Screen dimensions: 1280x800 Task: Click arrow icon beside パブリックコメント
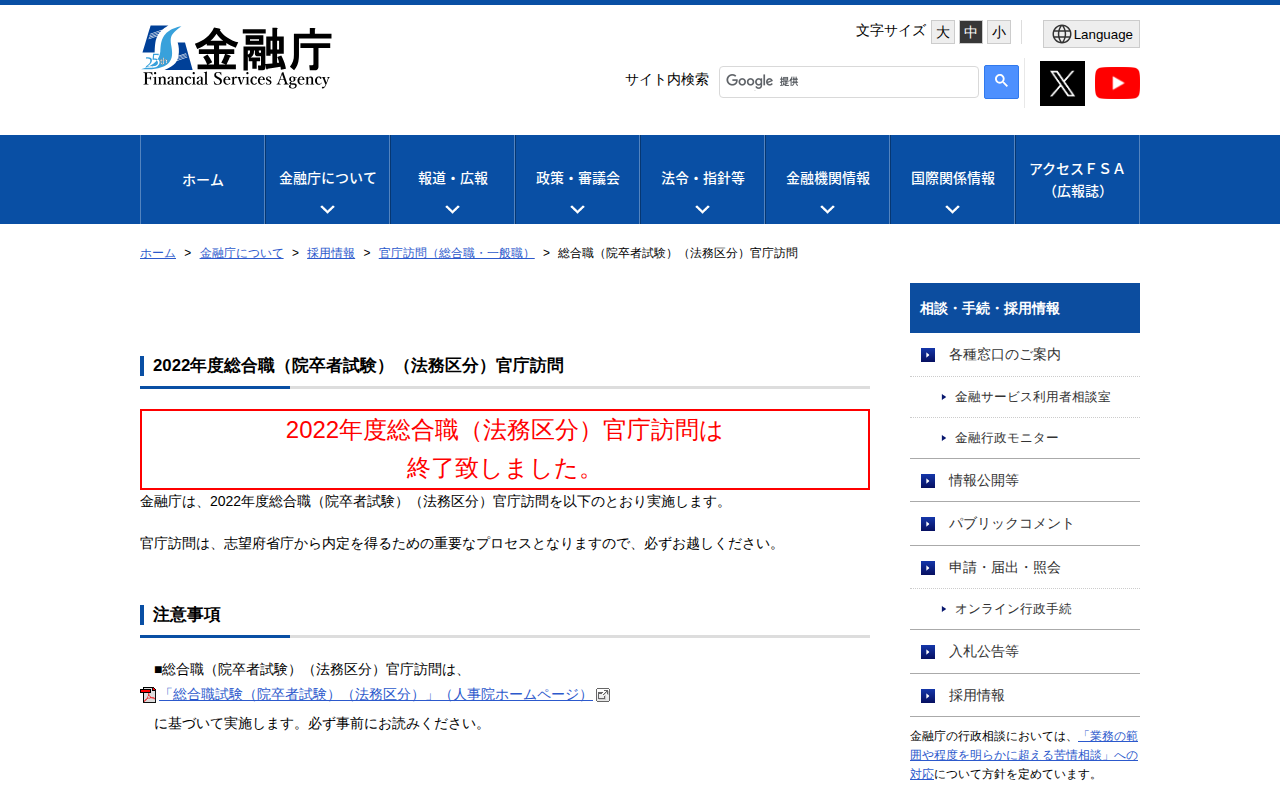point(928,524)
